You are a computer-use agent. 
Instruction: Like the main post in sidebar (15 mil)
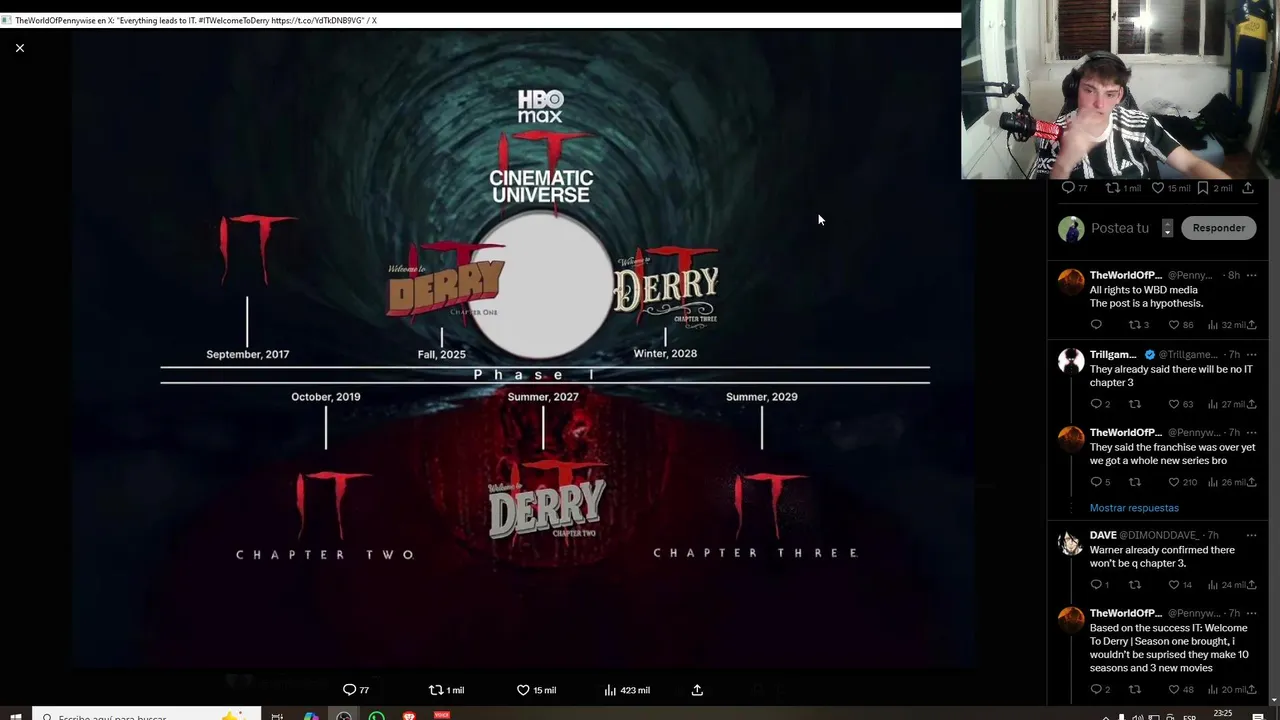[x=1170, y=188]
